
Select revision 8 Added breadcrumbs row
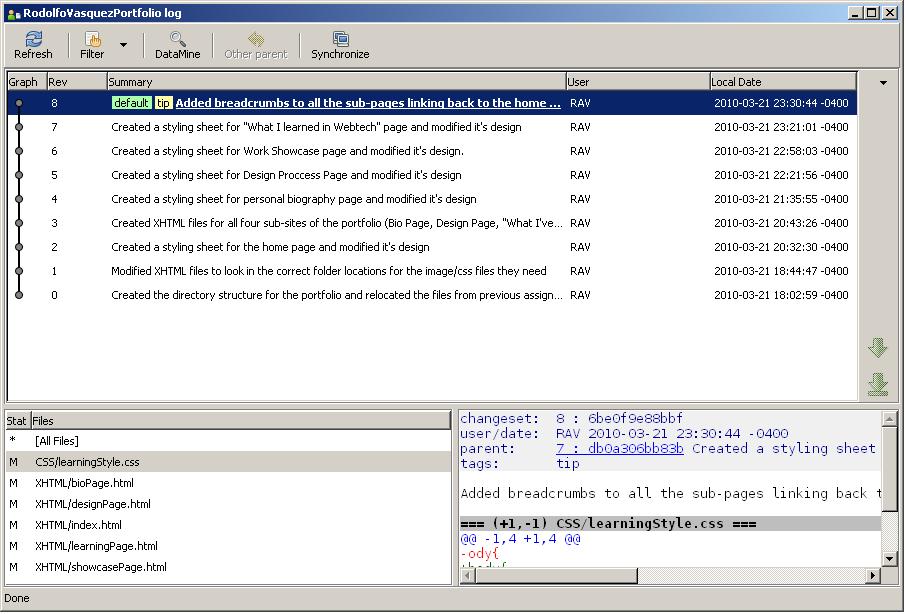pyautogui.click(x=432, y=103)
